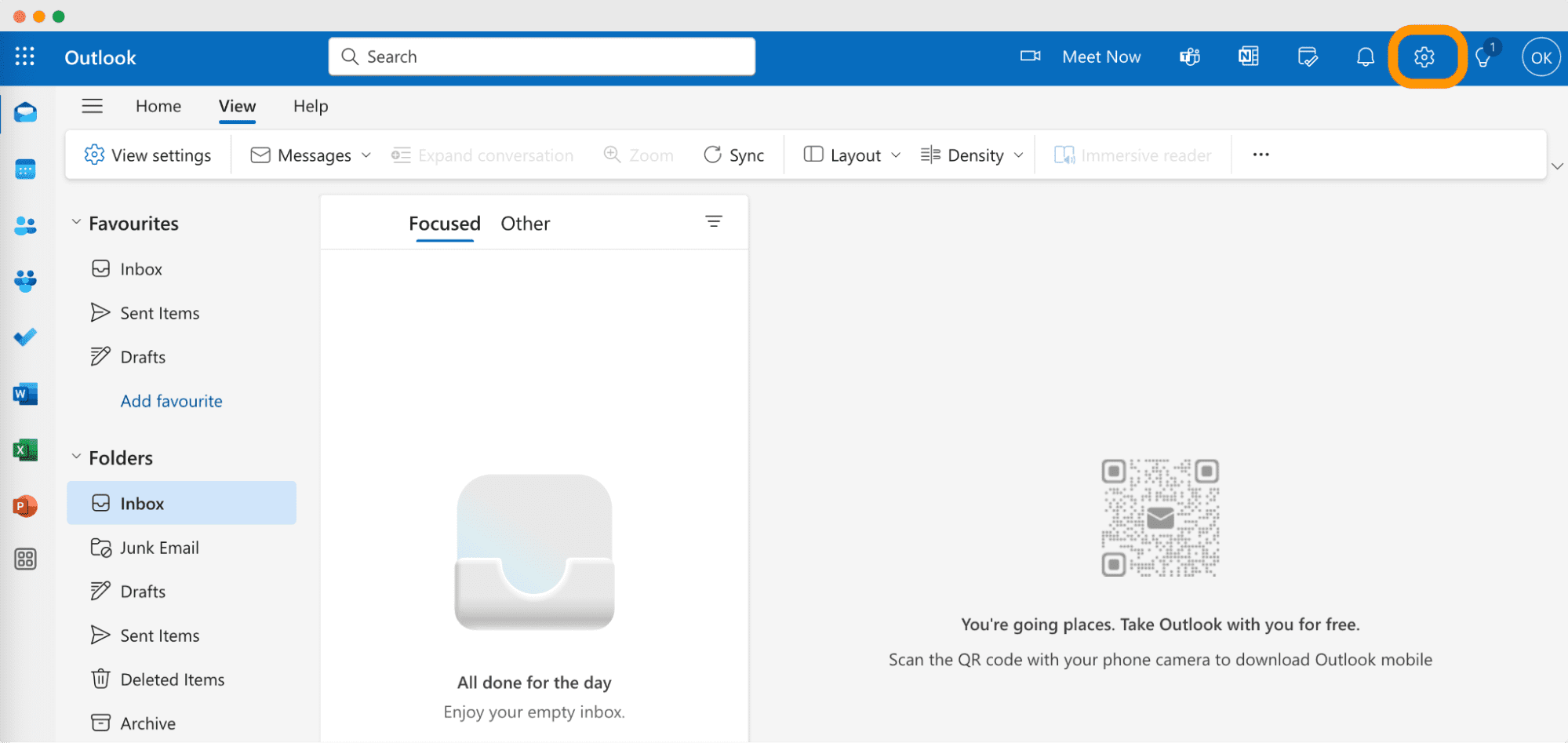Open the message list filter icon
The height and width of the screenshot is (743, 1568).
tap(714, 222)
